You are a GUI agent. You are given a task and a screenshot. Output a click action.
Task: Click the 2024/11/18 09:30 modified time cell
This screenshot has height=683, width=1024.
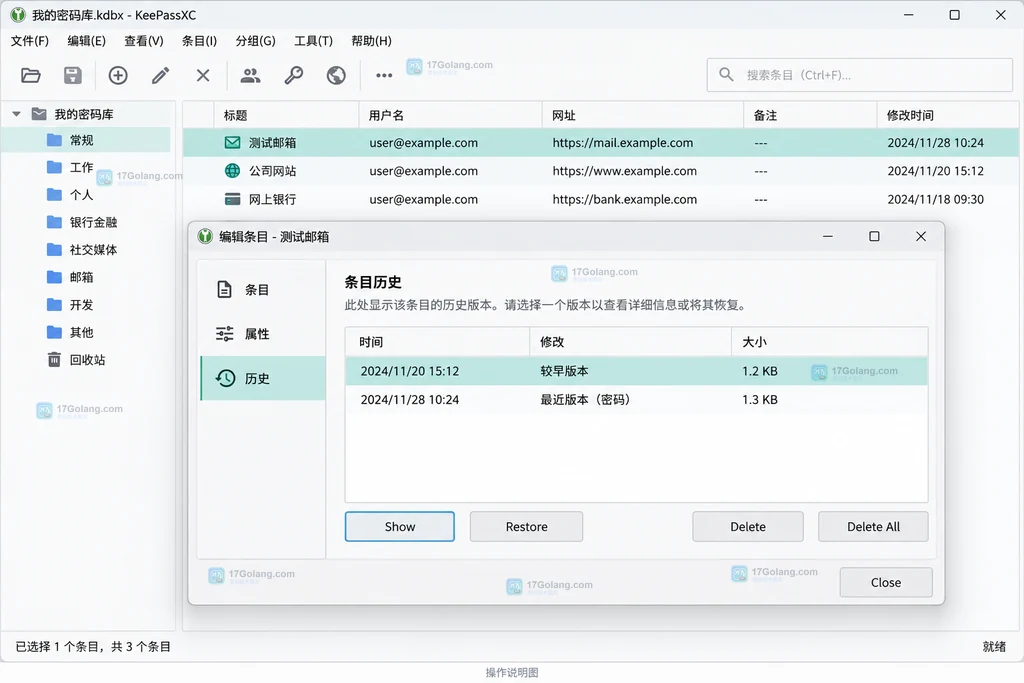(935, 199)
